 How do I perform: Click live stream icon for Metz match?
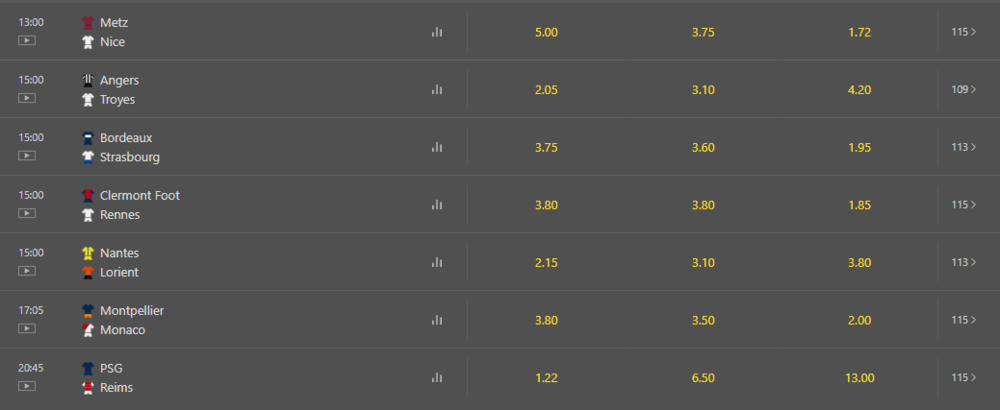point(27,40)
